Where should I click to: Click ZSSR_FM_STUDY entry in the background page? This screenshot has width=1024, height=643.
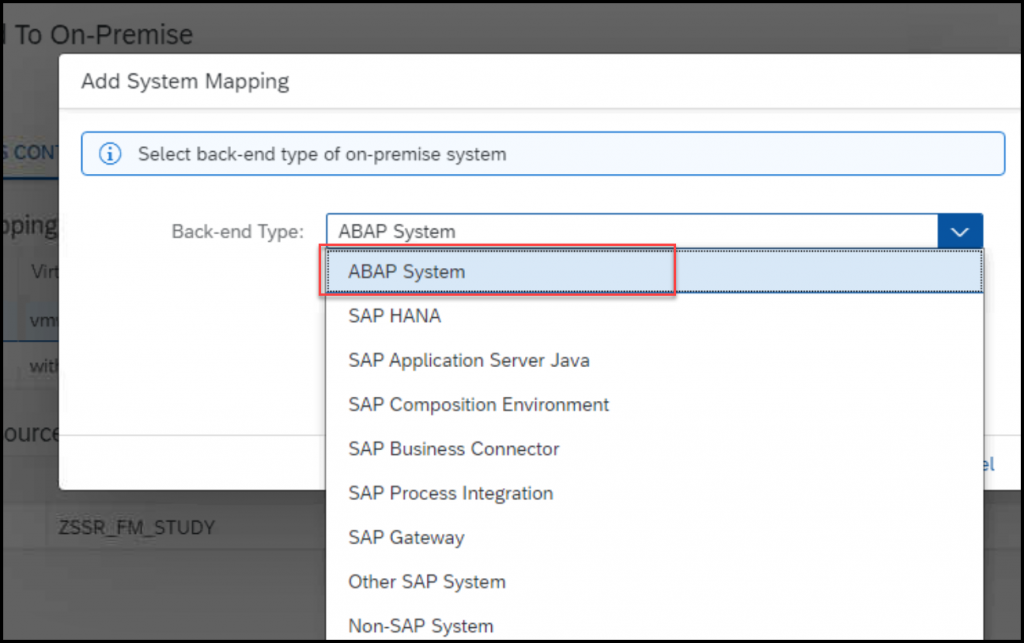pos(136,527)
